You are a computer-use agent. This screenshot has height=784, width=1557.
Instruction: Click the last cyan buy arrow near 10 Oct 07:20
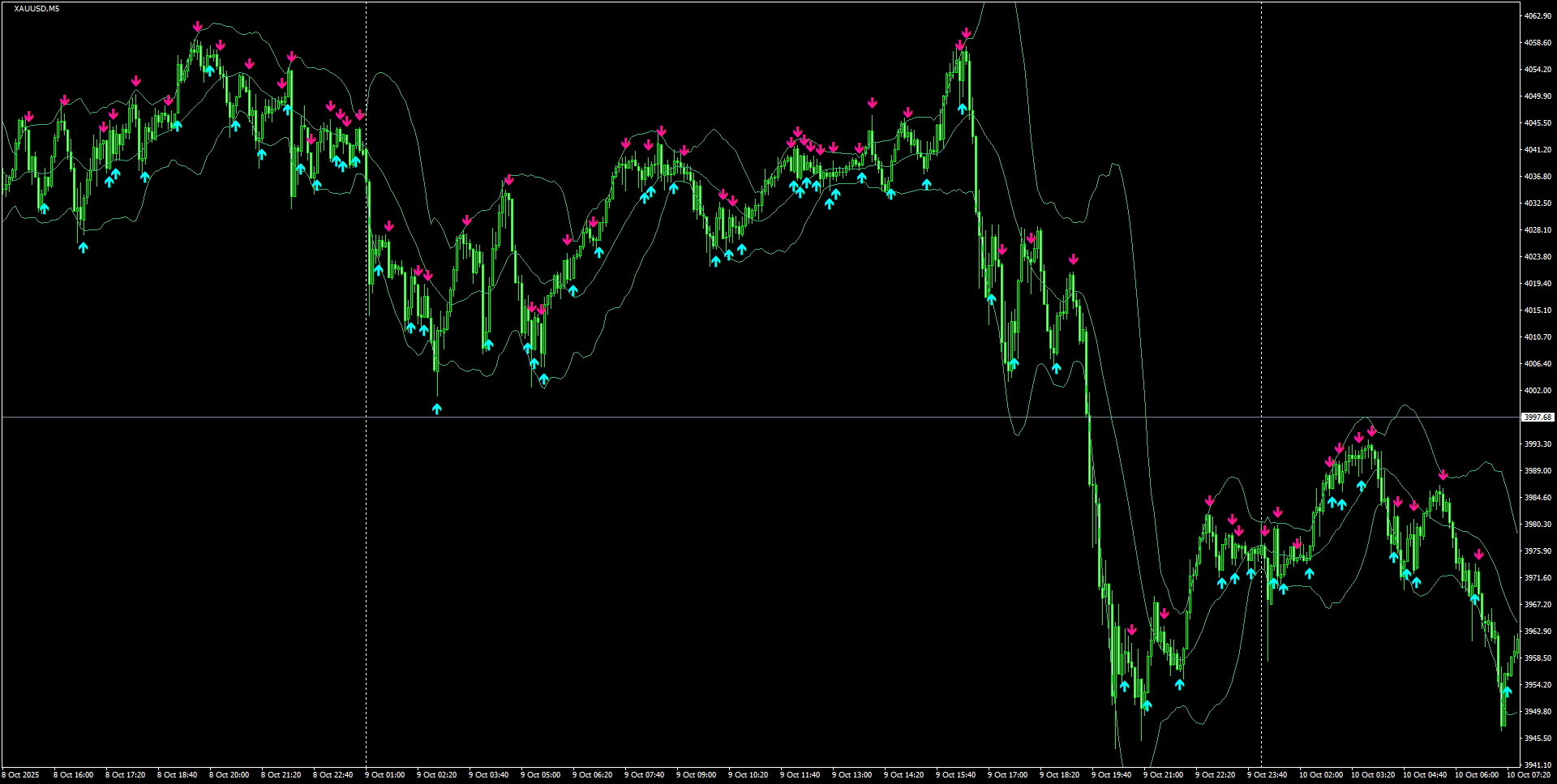pos(1507,692)
